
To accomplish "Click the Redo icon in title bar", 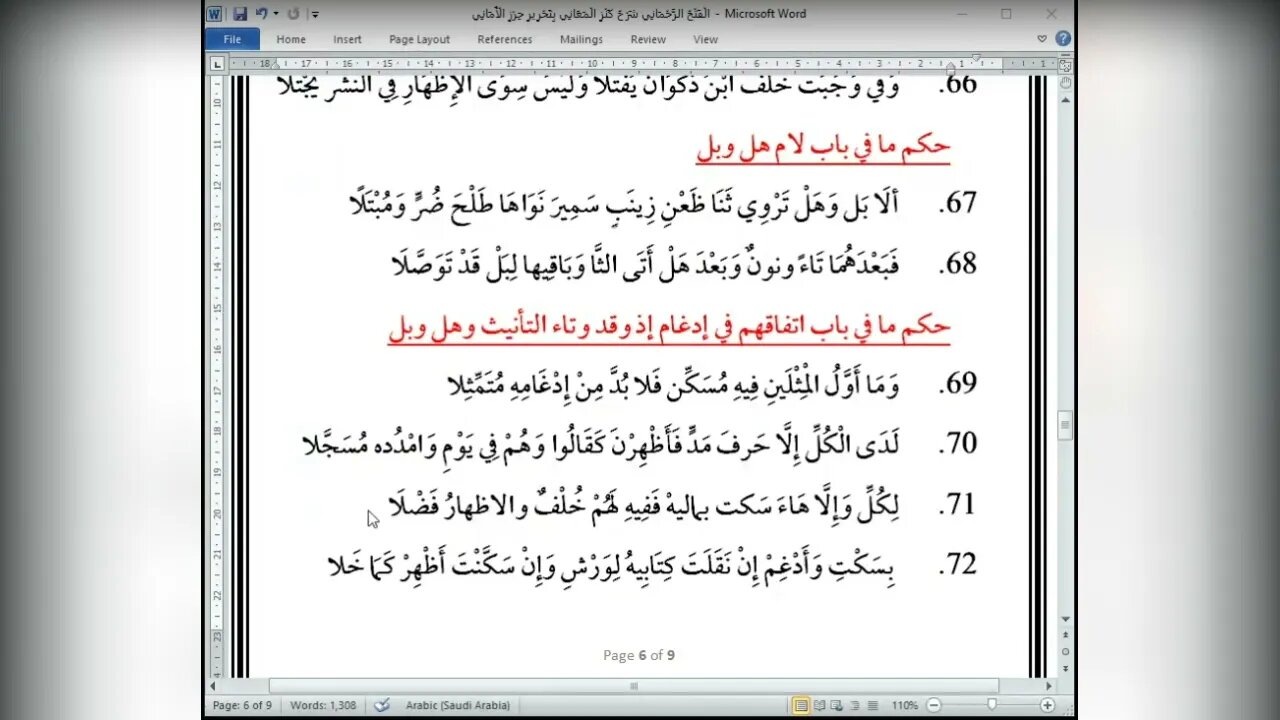I will [294, 14].
